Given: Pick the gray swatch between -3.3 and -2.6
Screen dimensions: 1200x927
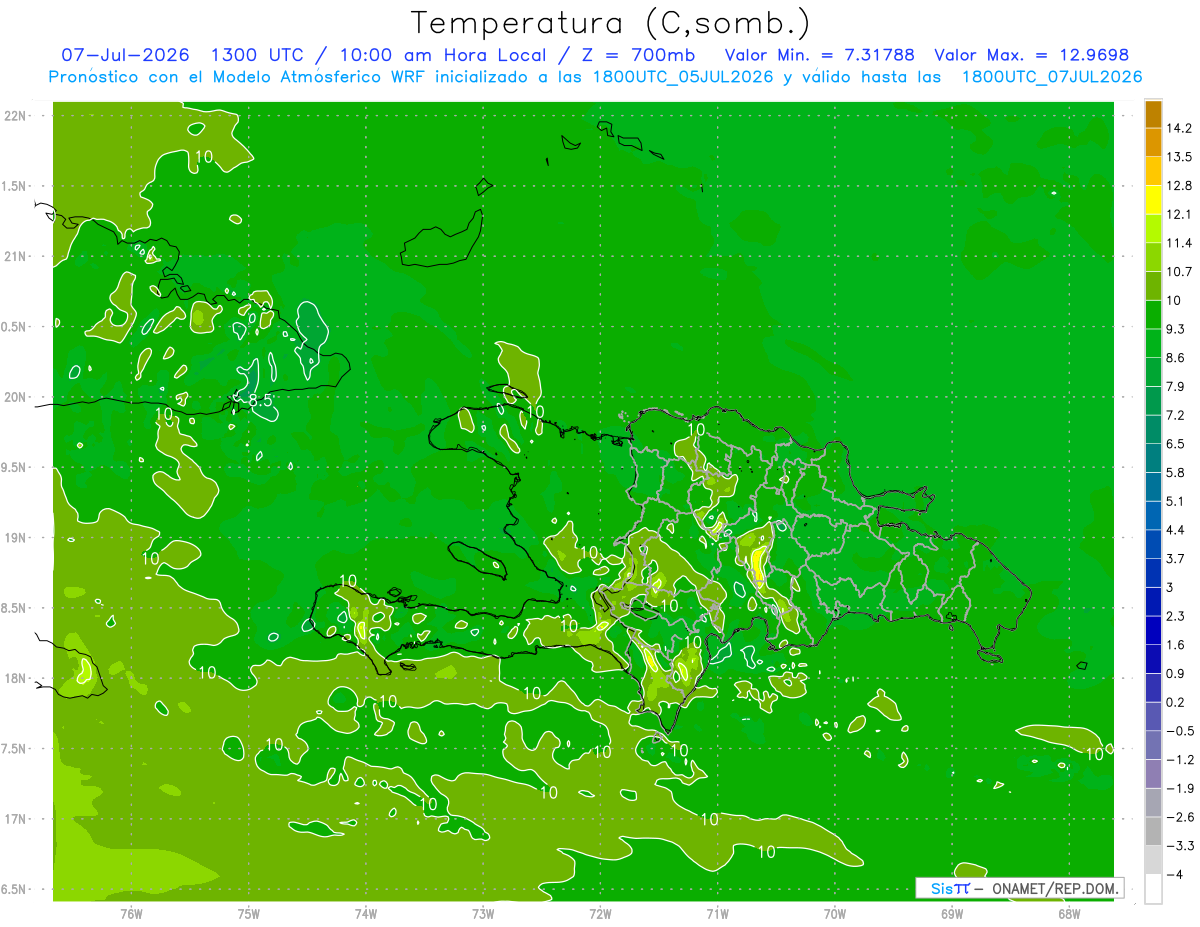Looking at the screenshot, I should pos(1153,831).
